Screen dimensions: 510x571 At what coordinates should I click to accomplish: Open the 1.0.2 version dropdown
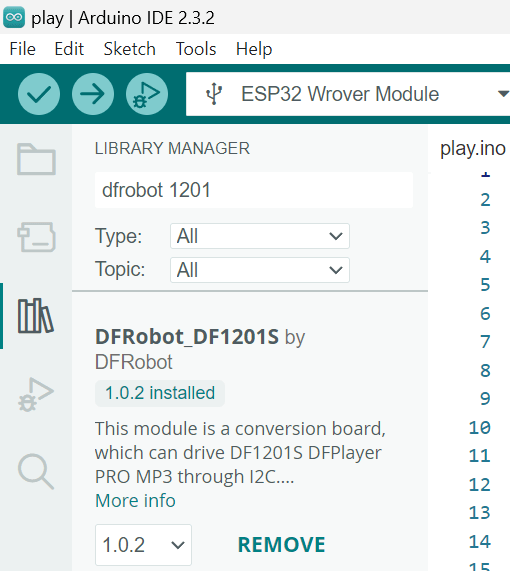tap(143, 545)
